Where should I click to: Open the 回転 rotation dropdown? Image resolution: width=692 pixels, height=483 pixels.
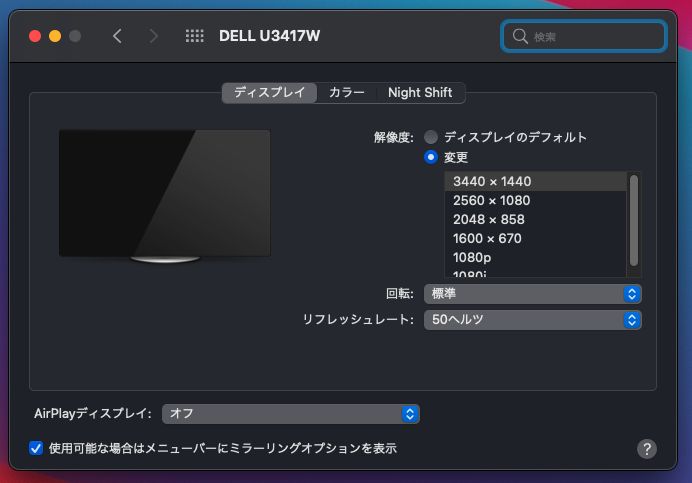(x=532, y=294)
